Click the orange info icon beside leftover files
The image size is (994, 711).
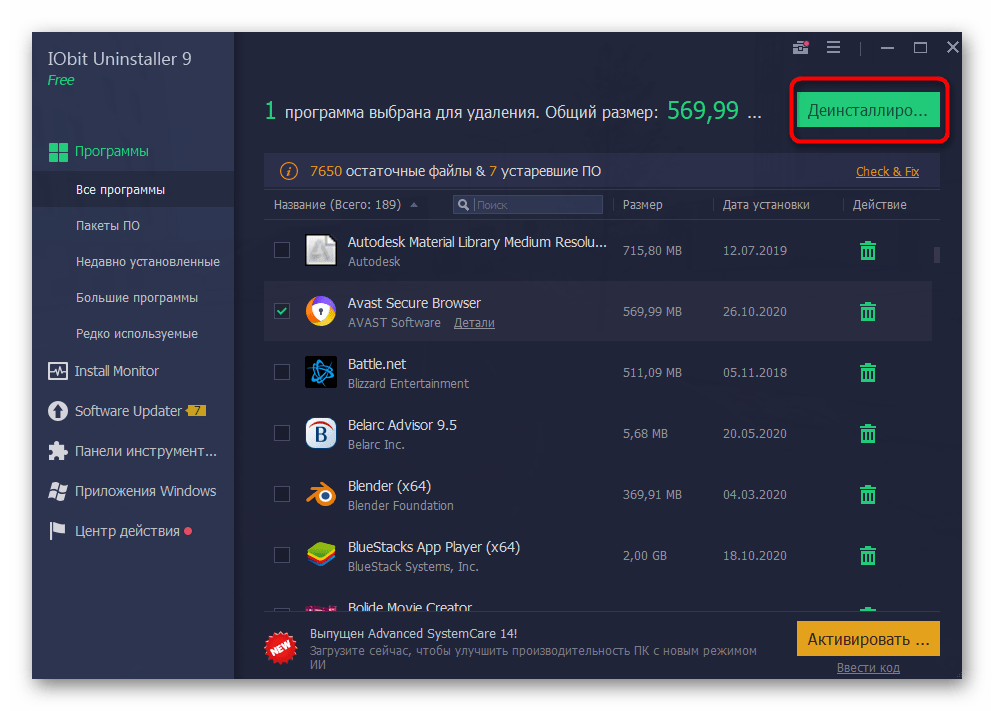pyautogui.click(x=289, y=171)
